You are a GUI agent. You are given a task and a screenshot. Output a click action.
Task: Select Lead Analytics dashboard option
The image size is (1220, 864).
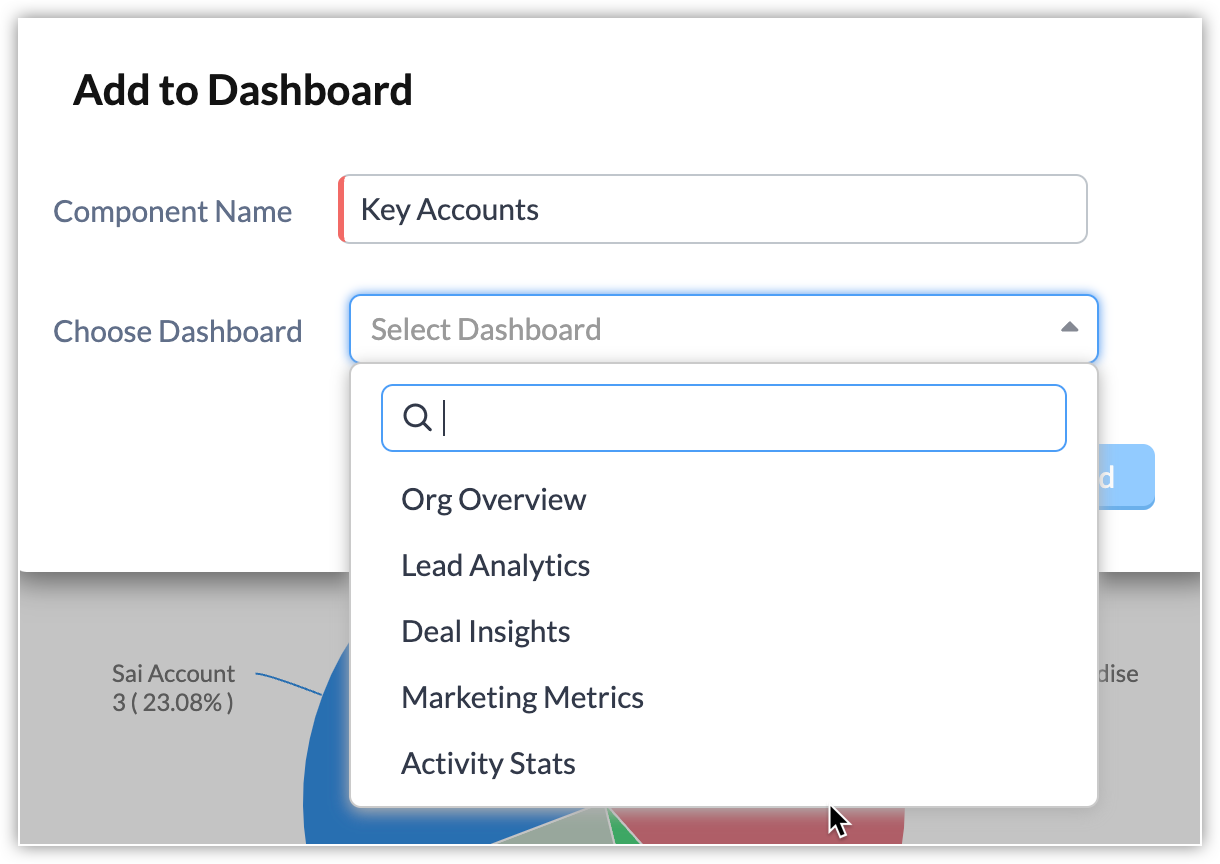(x=496, y=566)
